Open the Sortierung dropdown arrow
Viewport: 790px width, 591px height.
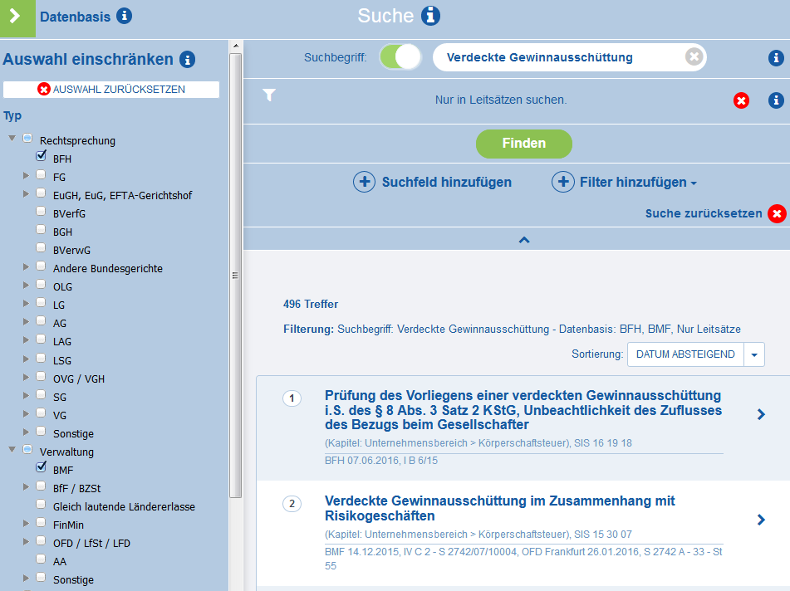click(x=754, y=355)
